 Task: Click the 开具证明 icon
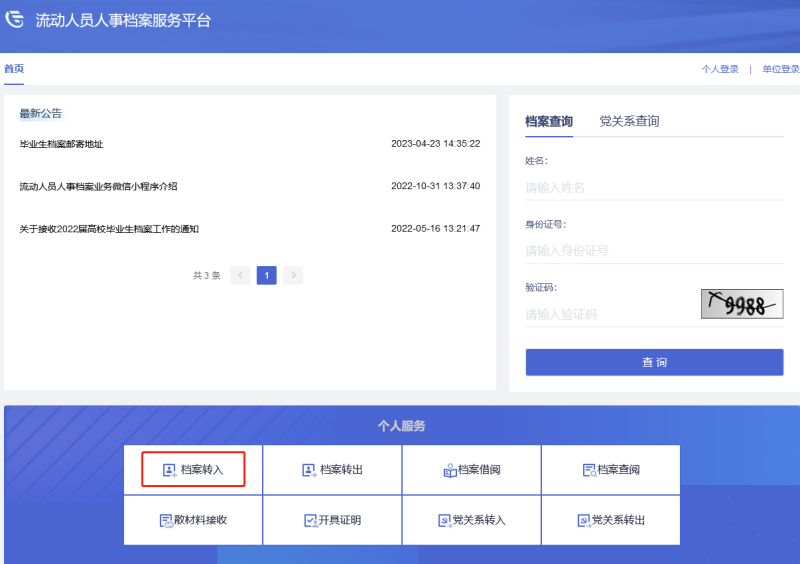[311, 521]
